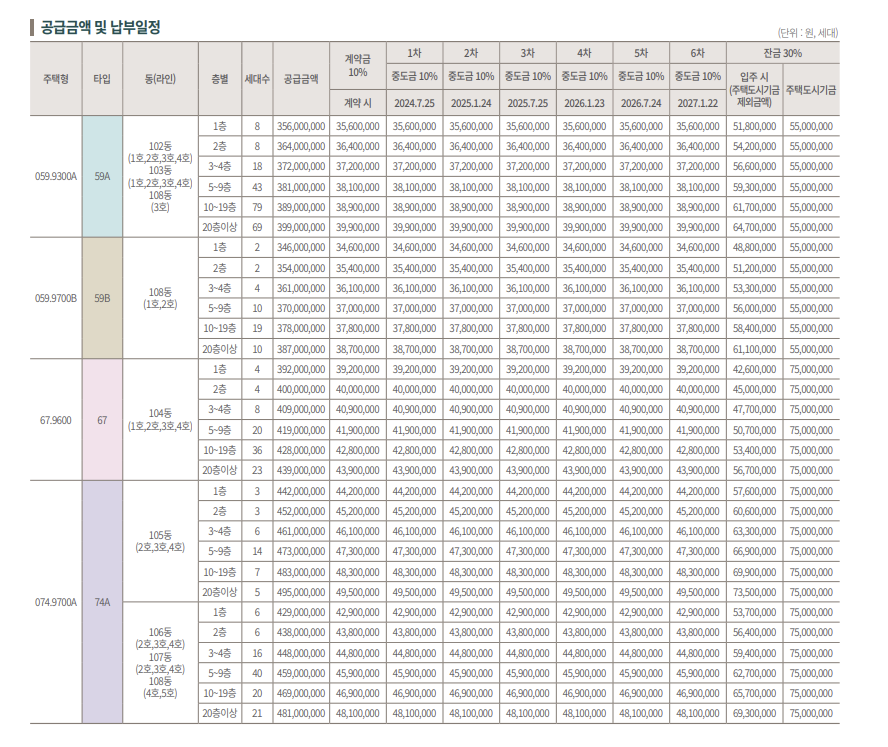Screen dimensions: 888x747
Task: Select the 104동 (1호,2호,3호,4호) cell
Action: click(160, 420)
